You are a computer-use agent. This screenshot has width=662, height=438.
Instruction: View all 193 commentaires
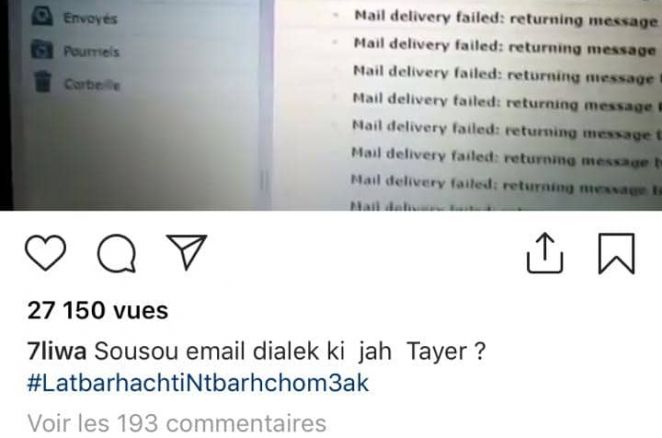point(177,423)
